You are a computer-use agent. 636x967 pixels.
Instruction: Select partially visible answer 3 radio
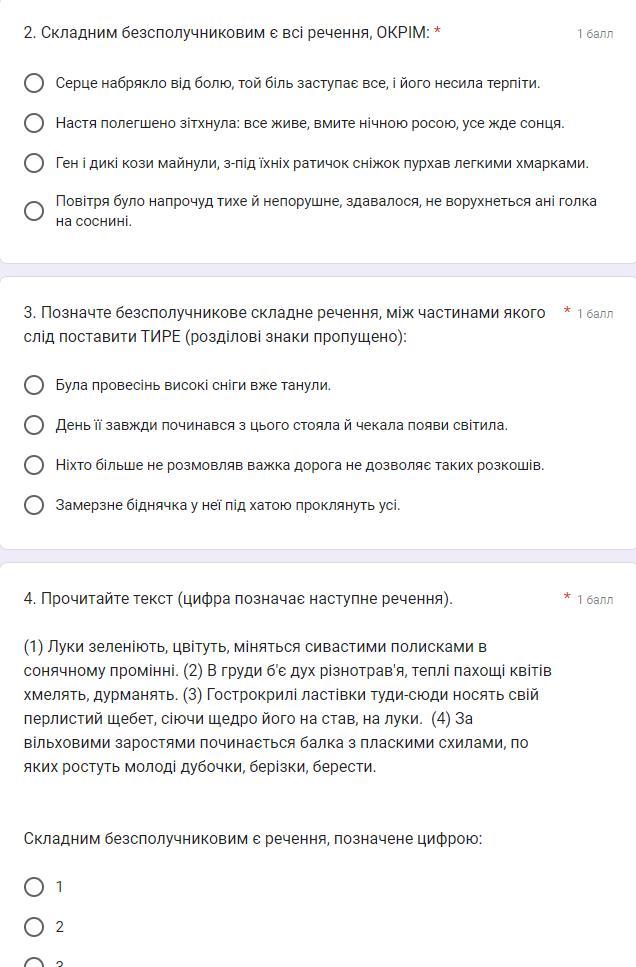[x=34, y=963]
